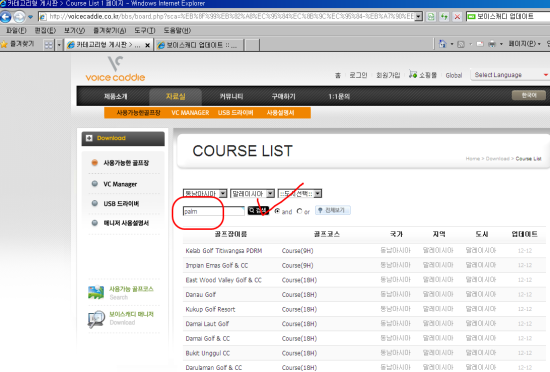550x372 pixels.
Task: Open the address bar history dropdown arrow
Action: [418, 16]
